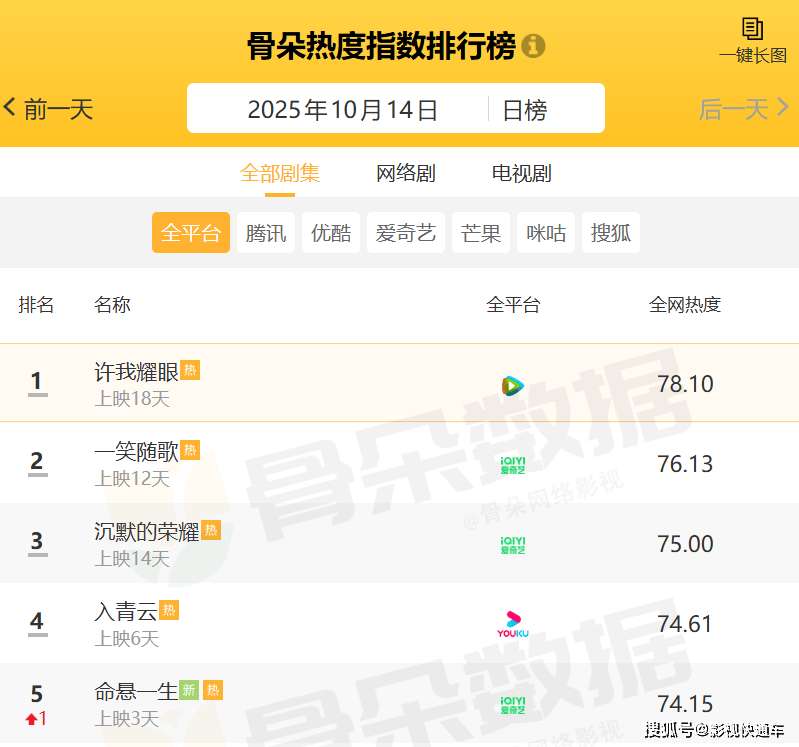
Task: Click the iQIYI logo in 一笑随歌 row
Action: click(512, 464)
